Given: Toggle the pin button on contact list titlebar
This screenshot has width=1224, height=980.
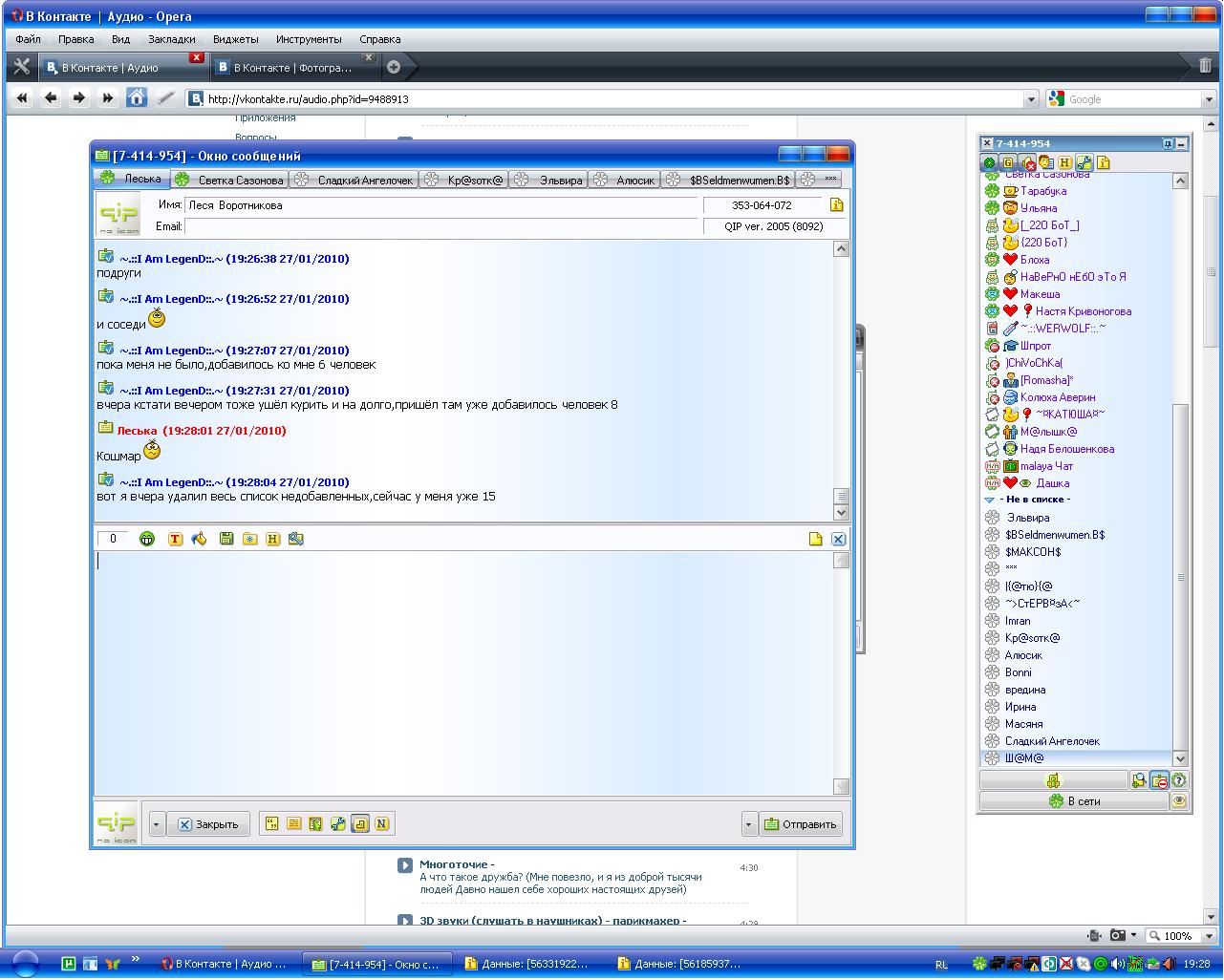Looking at the screenshot, I should (1167, 144).
